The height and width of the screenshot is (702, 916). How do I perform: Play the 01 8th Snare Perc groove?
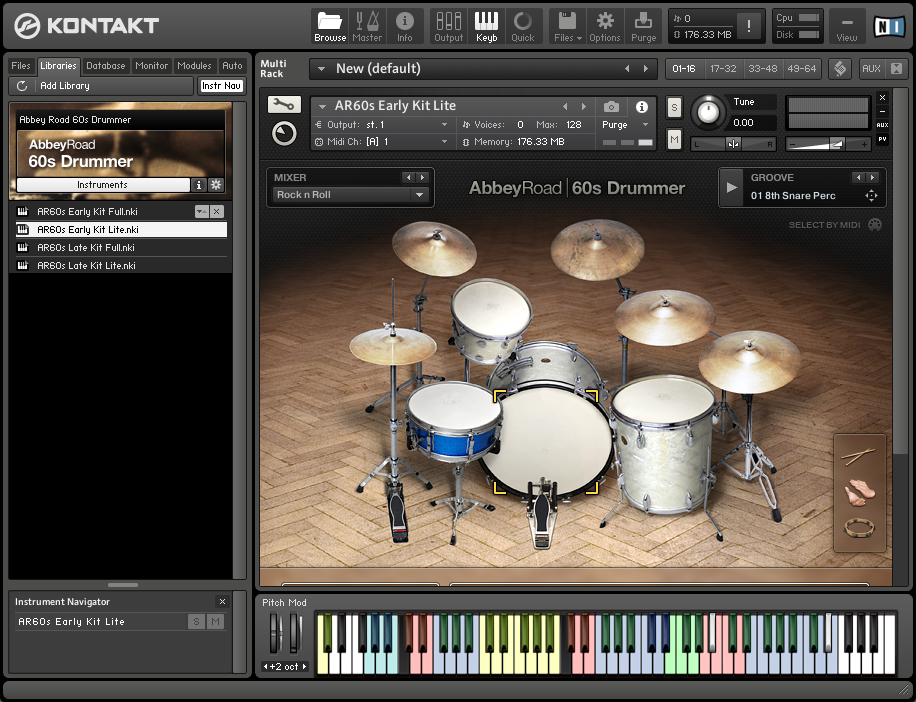[731, 187]
